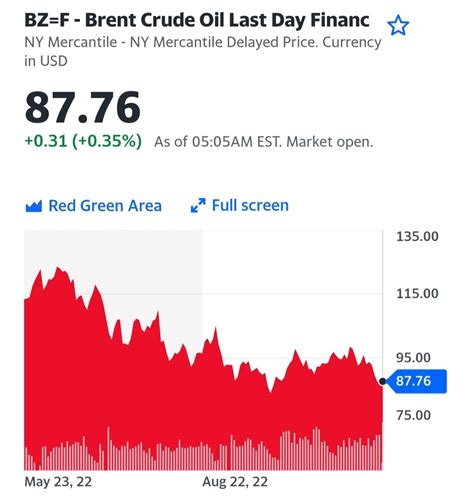474x501 pixels.
Task: Click the 135.00 axis label
Action: tap(417, 236)
